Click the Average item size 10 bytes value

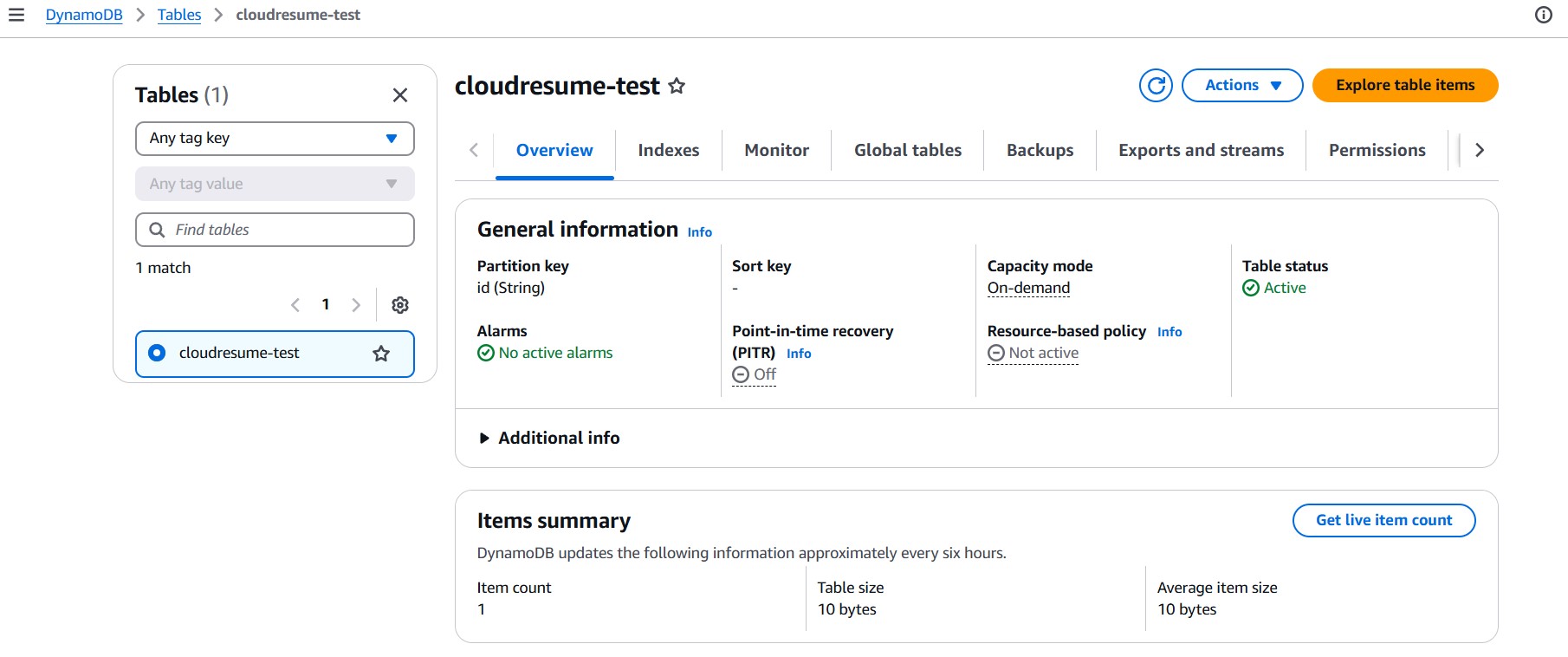(1187, 609)
